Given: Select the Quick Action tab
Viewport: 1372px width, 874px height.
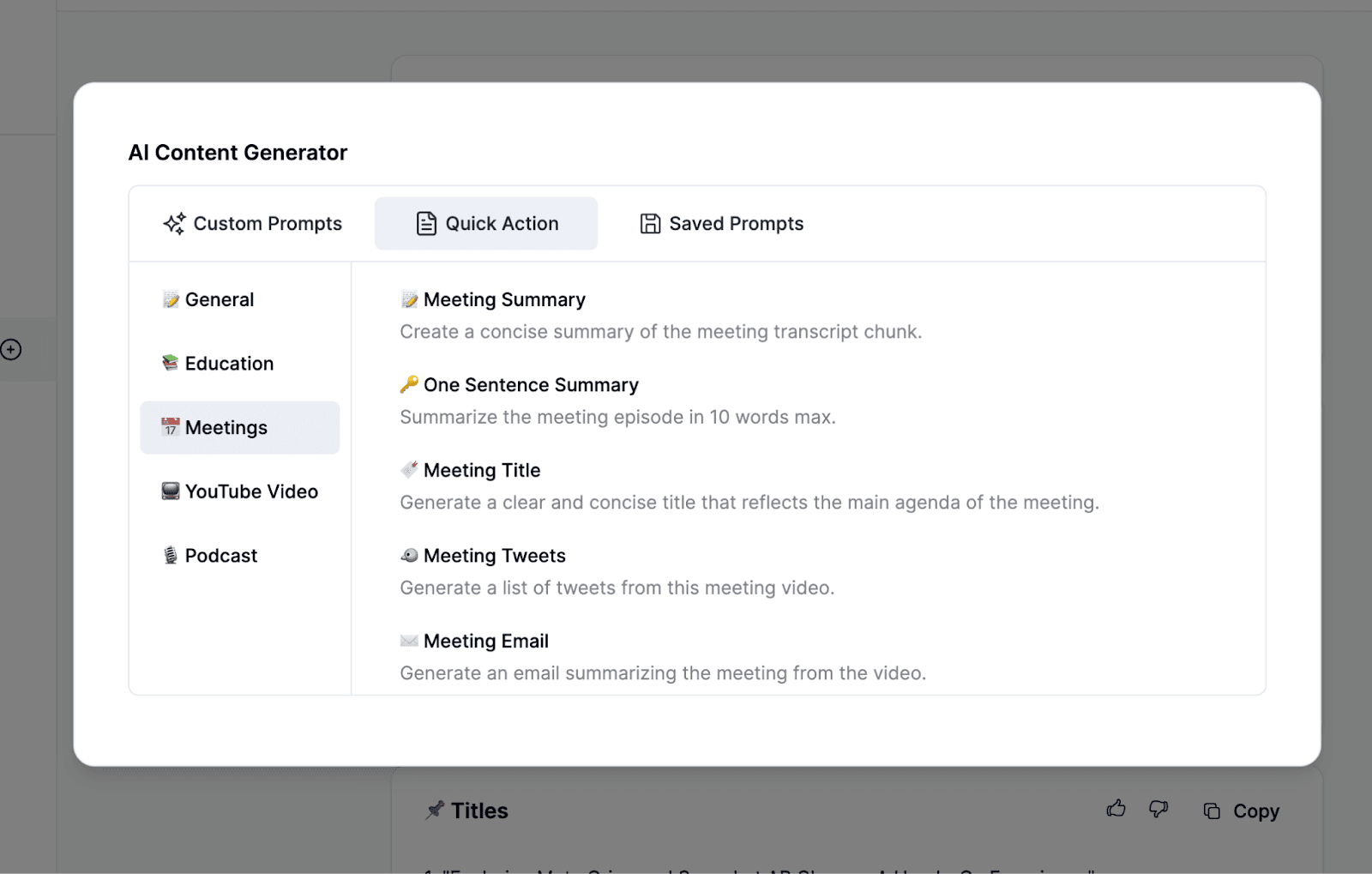Looking at the screenshot, I should pyautogui.click(x=486, y=224).
